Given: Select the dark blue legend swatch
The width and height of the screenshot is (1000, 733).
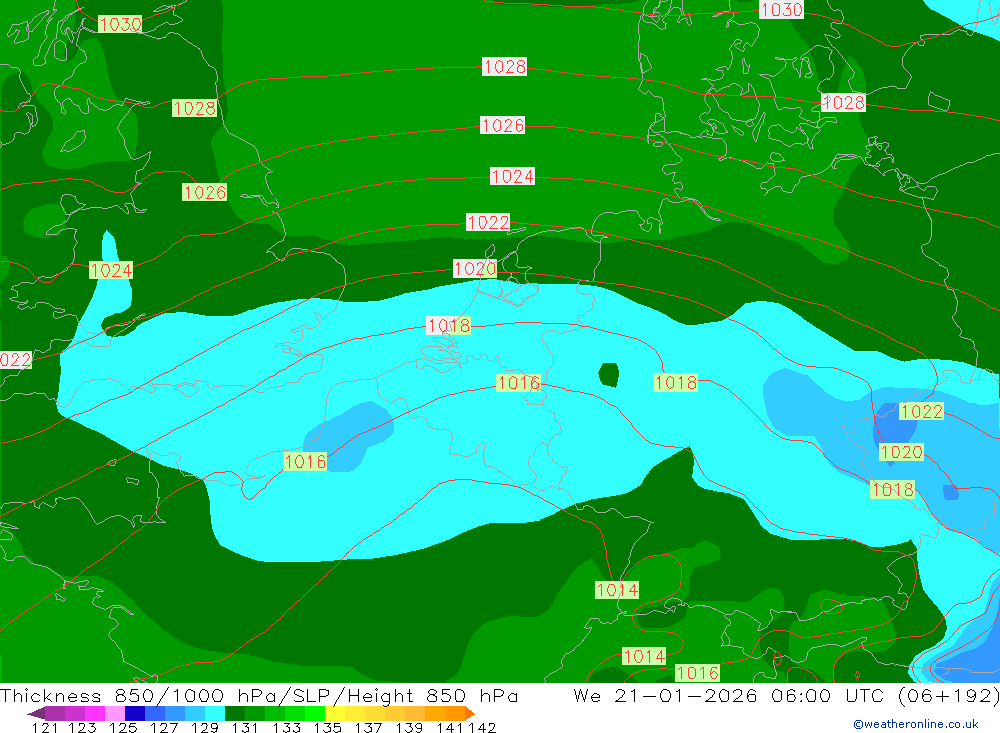Looking at the screenshot, I should coord(135,713).
